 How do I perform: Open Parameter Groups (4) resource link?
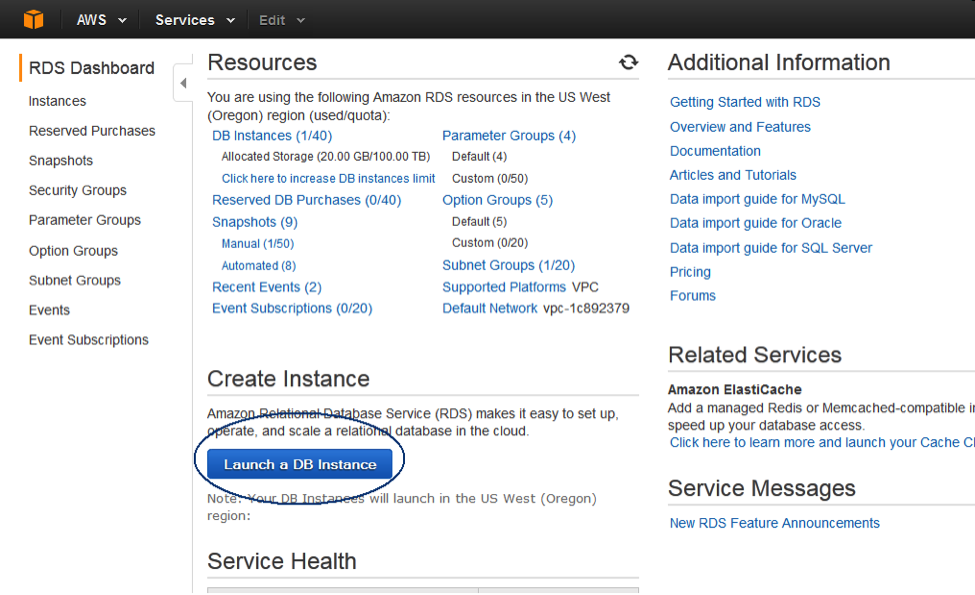(509, 136)
